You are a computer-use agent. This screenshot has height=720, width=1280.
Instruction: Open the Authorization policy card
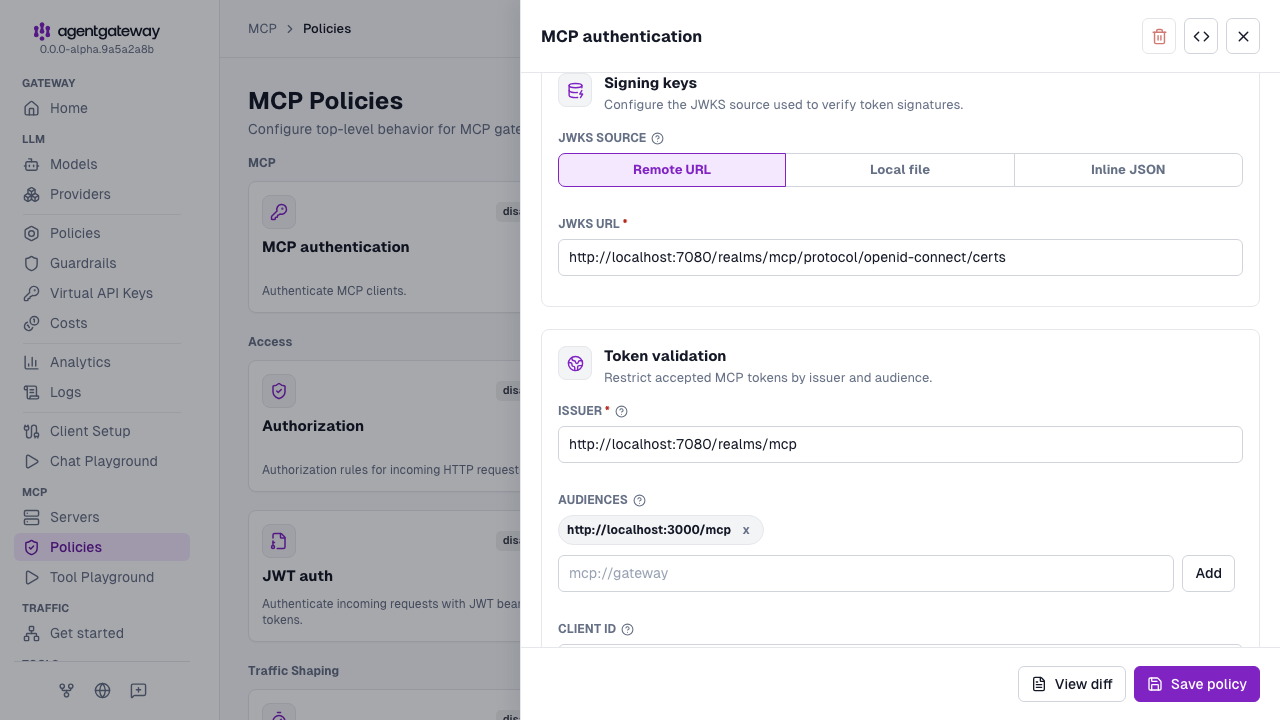click(385, 426)
